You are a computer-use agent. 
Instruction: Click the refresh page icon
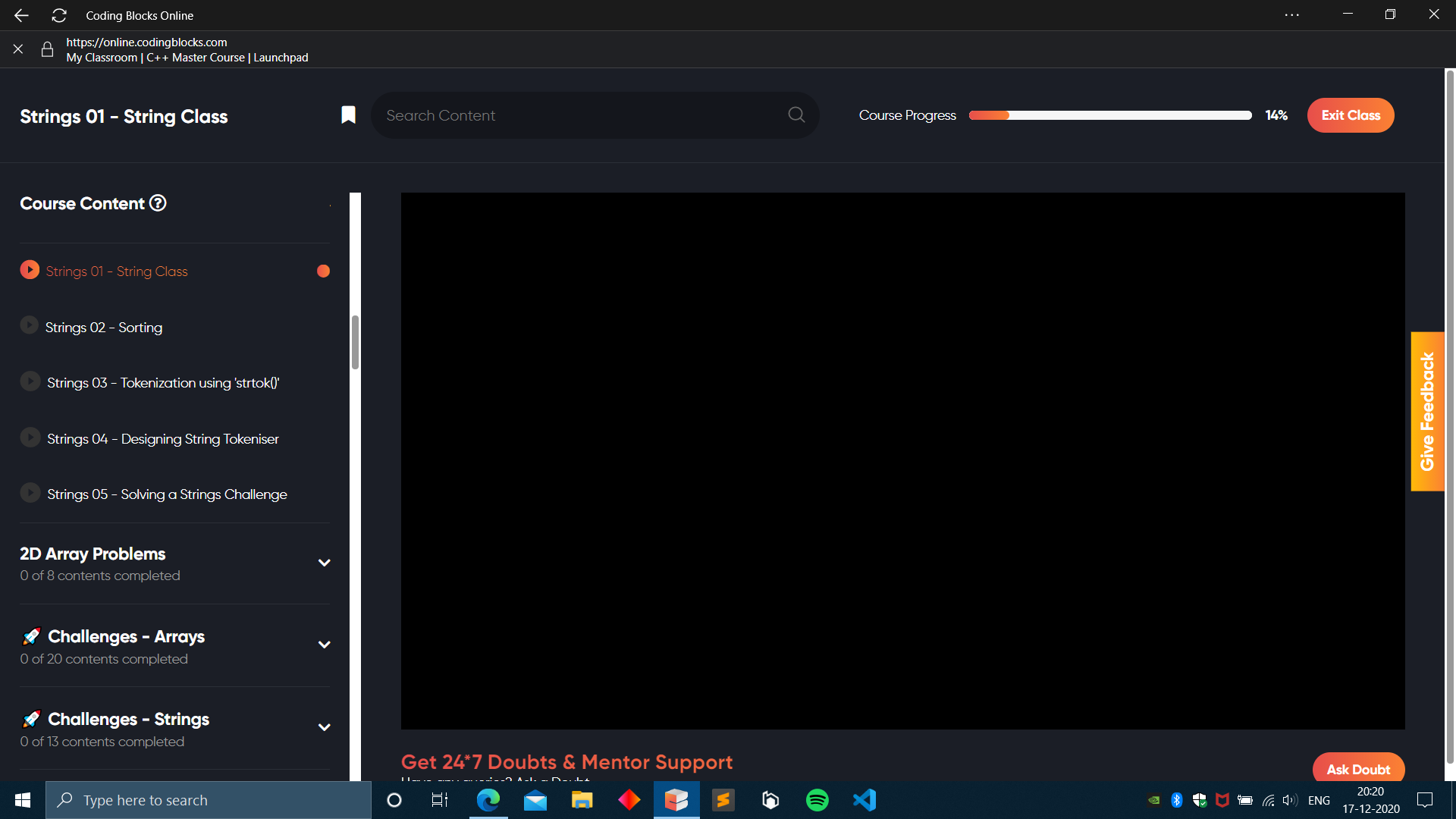point(59,15)
